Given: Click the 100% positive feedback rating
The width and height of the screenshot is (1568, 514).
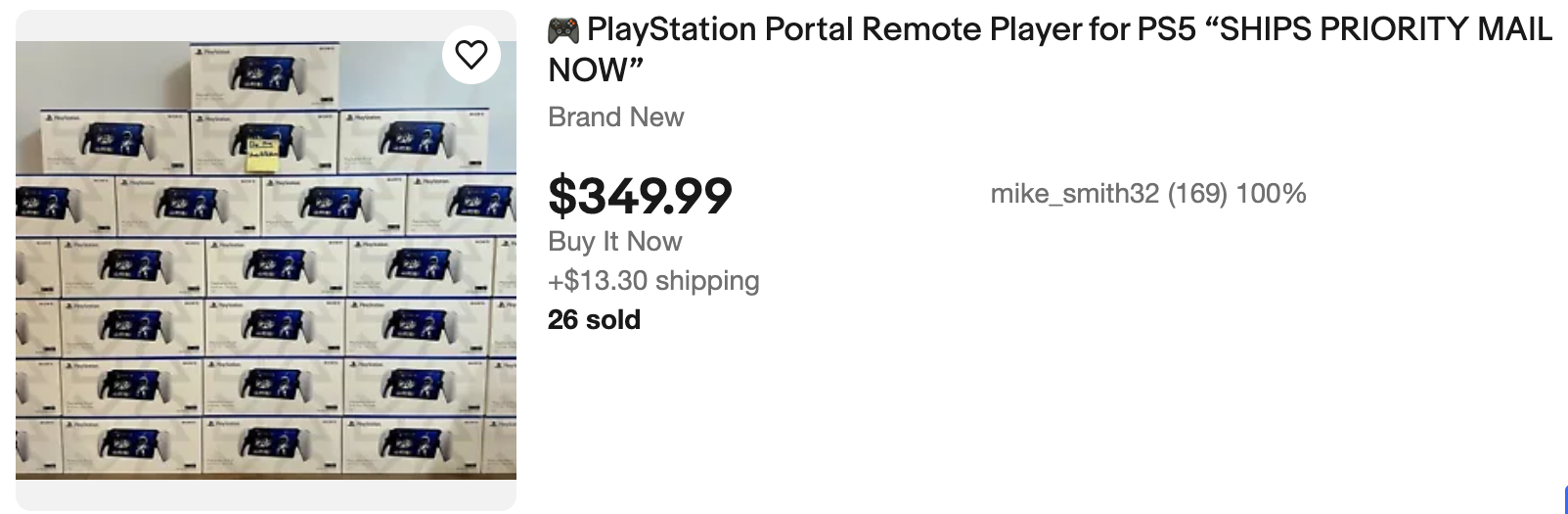Looking at the screenshot, I should click(1271, 194).
